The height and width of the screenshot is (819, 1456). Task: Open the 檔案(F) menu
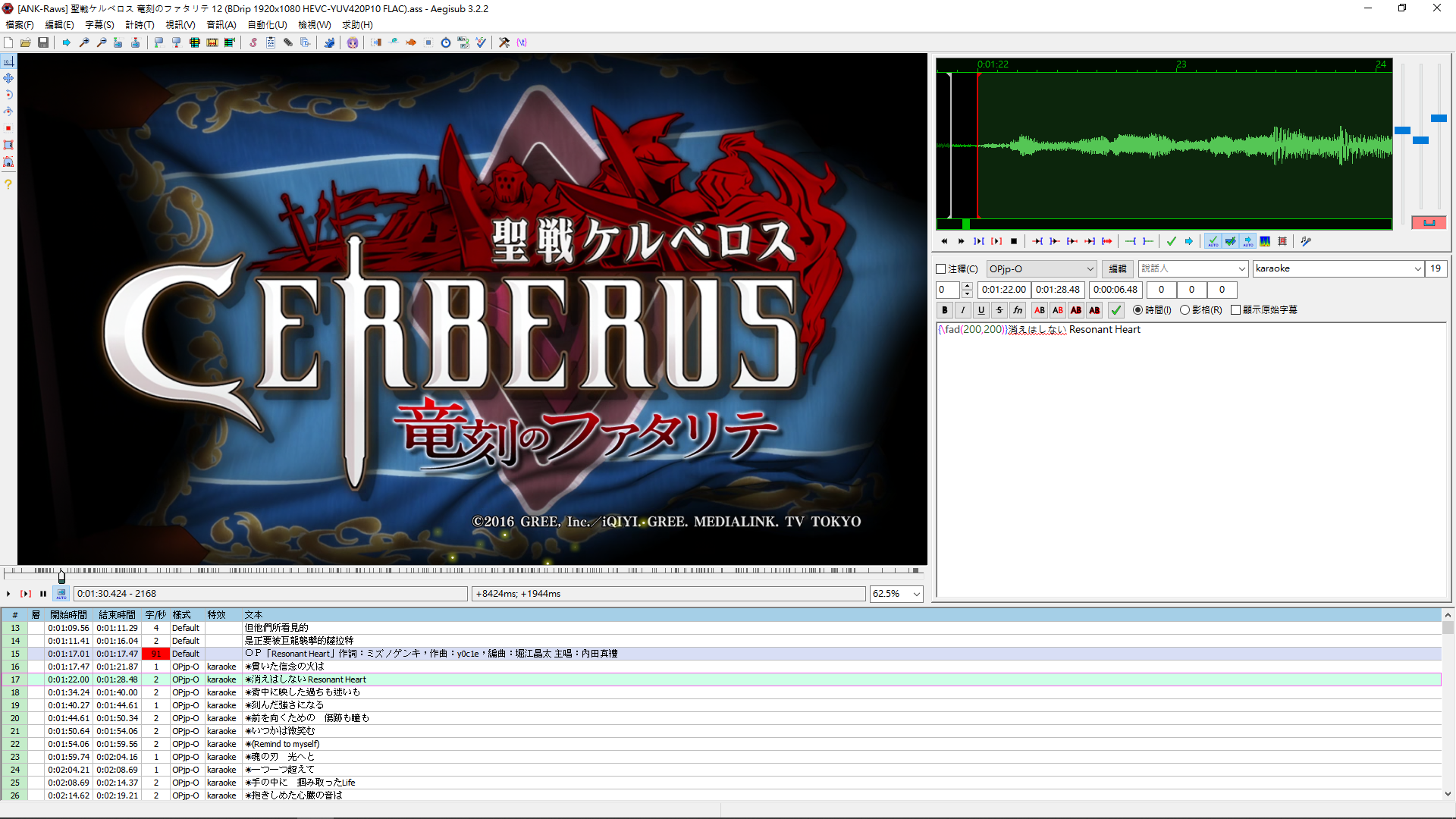[20, 24]
